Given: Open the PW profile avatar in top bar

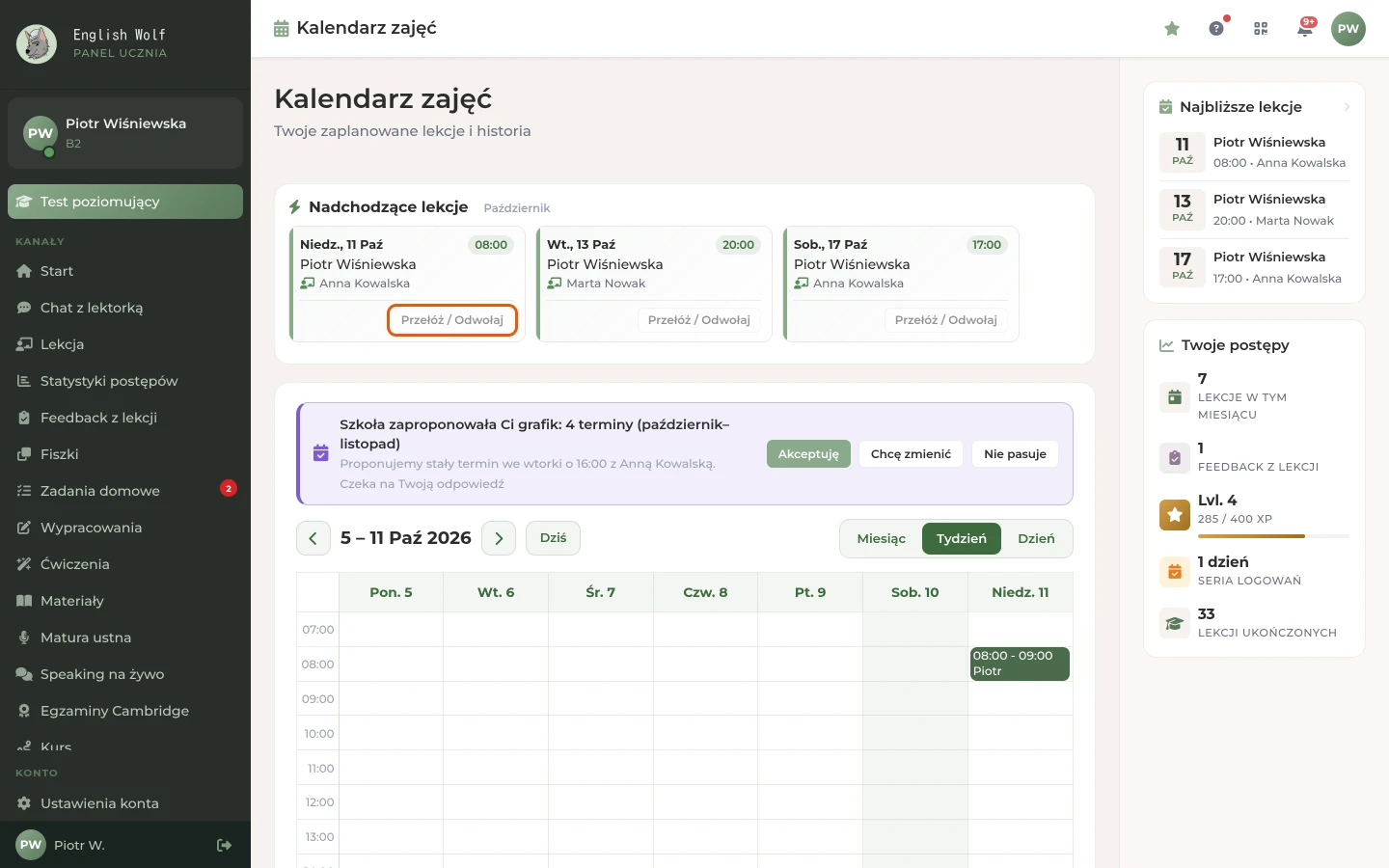Looking at the screenshot, I should coord(1348,29).
